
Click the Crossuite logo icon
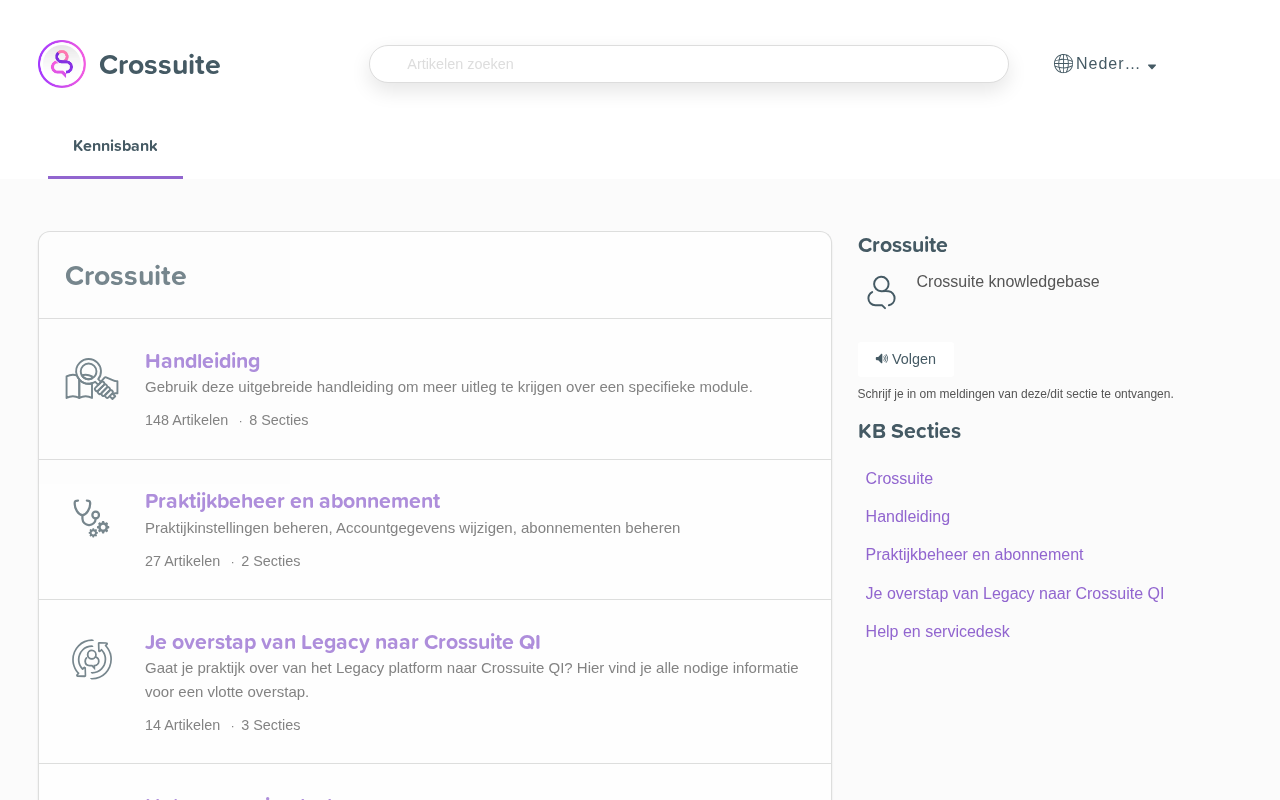62,64
